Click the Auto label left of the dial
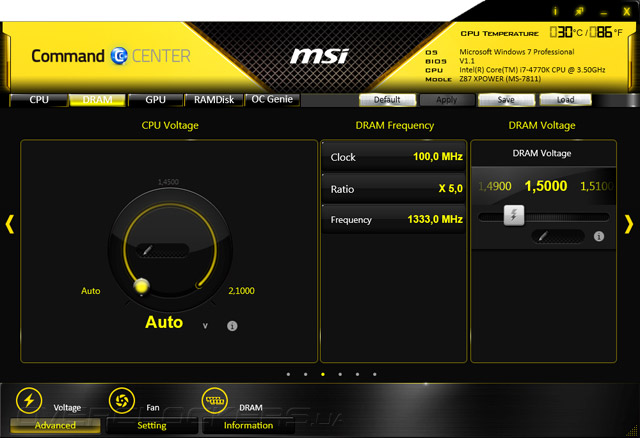Image resolution: width=640 pixels, height=438 pixels. pyautogui.click(x=91, y=291)
